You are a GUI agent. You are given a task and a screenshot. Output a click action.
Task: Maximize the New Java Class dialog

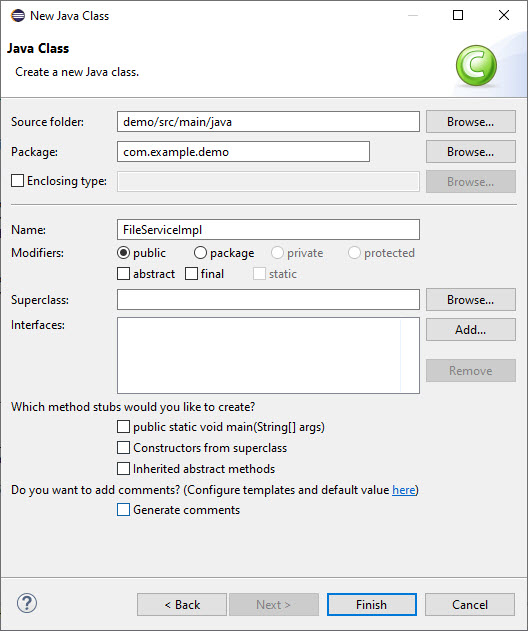pyautogui.click(x=458, y=15)
